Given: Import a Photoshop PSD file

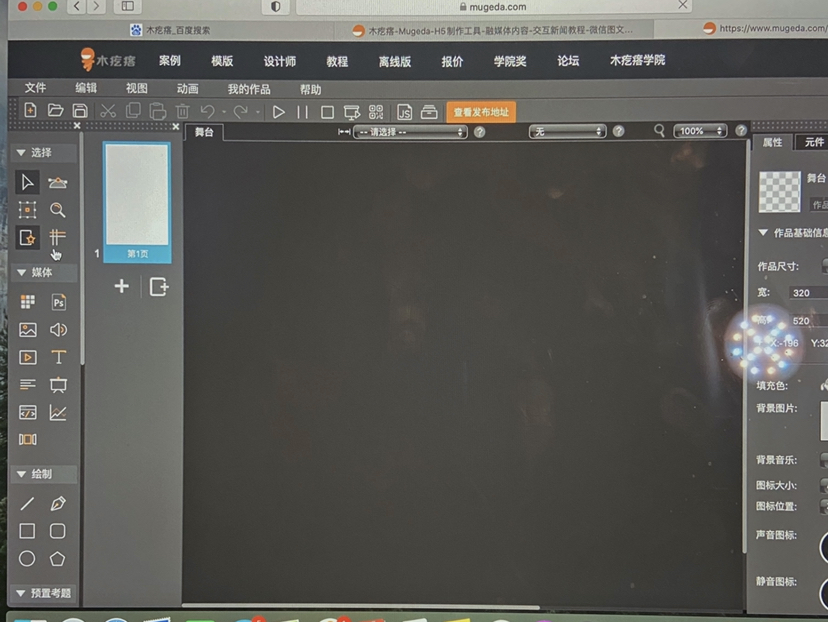Looking at the screenshot, I should pyautogui.click(x=59, y=302).
